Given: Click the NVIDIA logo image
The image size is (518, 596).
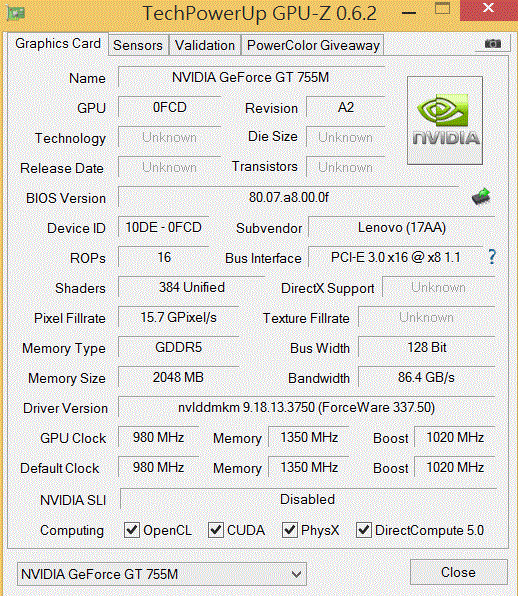Looking at the screenshot, I should (445, 120).
